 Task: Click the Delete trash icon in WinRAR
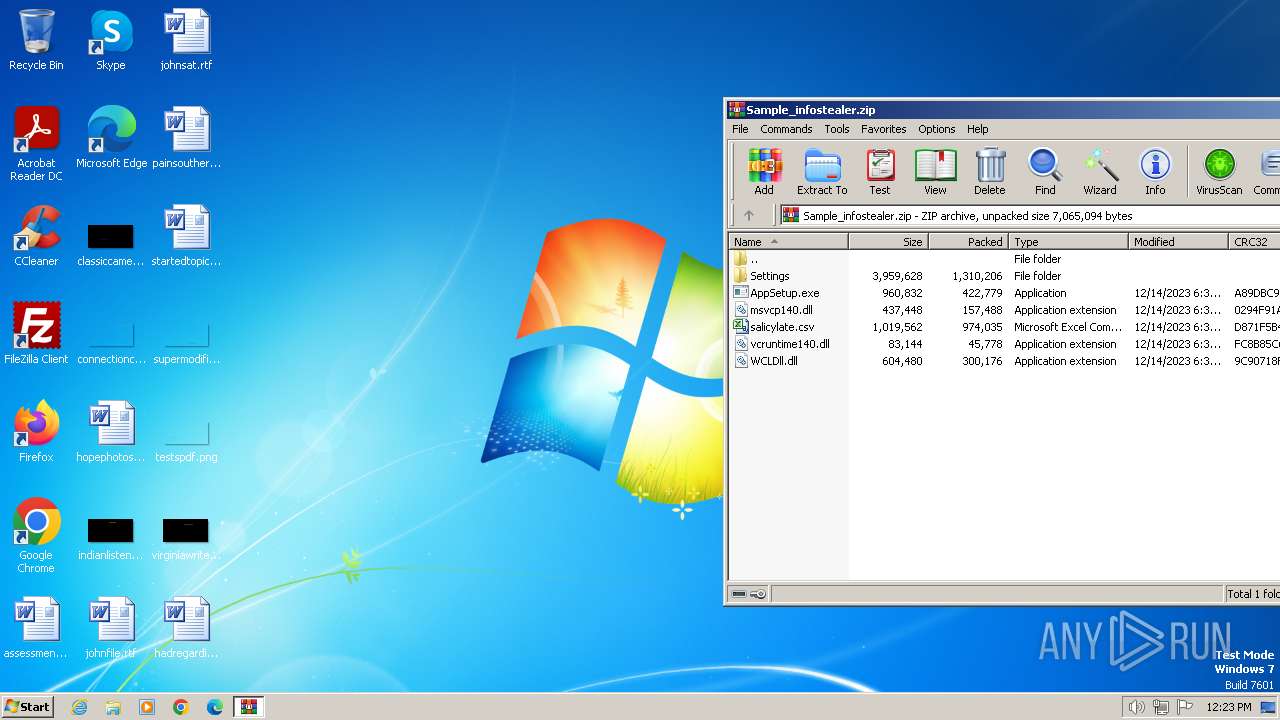coord(990,171)
